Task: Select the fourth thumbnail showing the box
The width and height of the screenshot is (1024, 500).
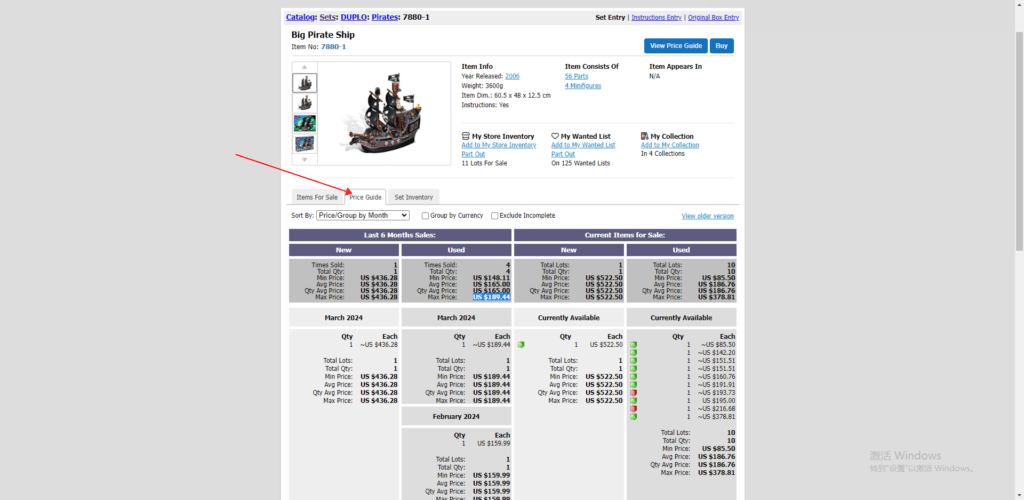Action: coord(304,144)
